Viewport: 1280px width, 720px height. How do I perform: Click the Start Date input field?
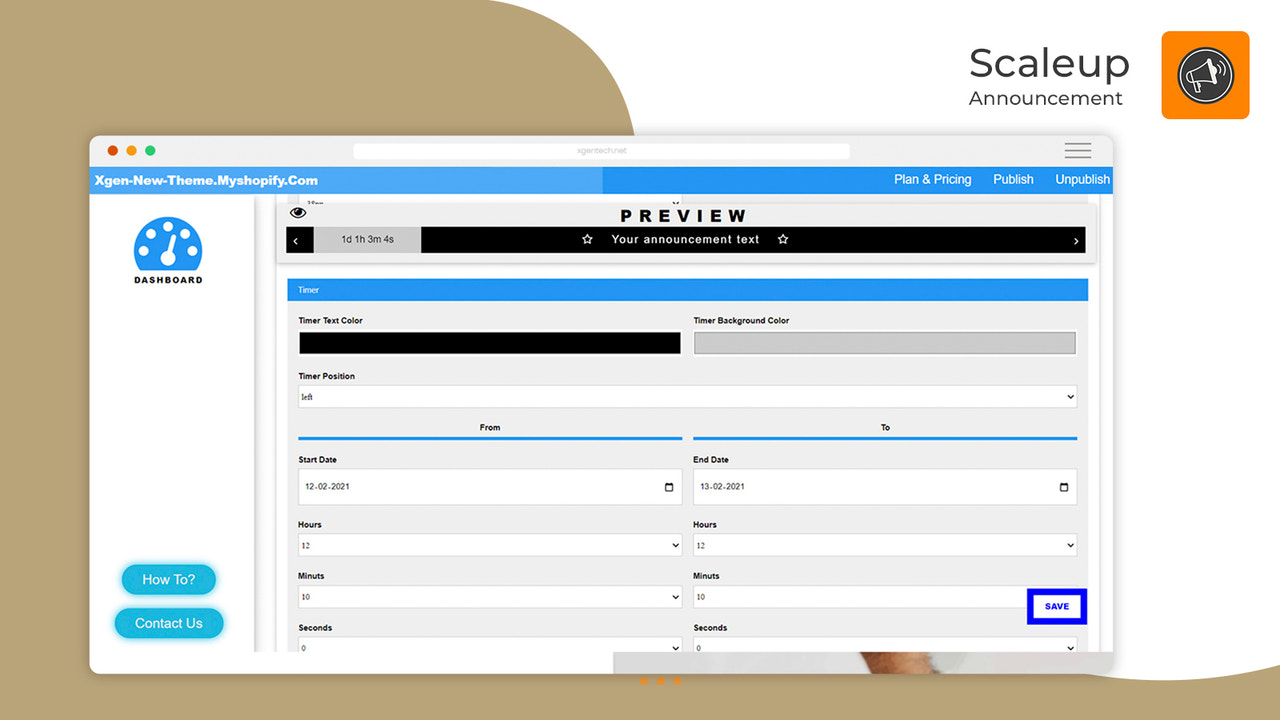point(450,486)
